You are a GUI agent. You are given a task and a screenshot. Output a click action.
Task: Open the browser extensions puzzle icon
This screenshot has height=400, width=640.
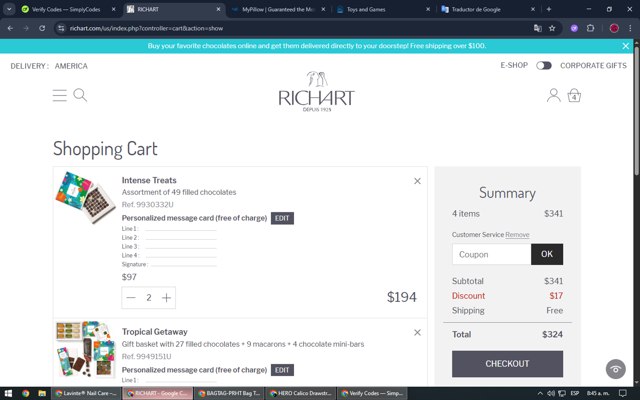point(590,28)
